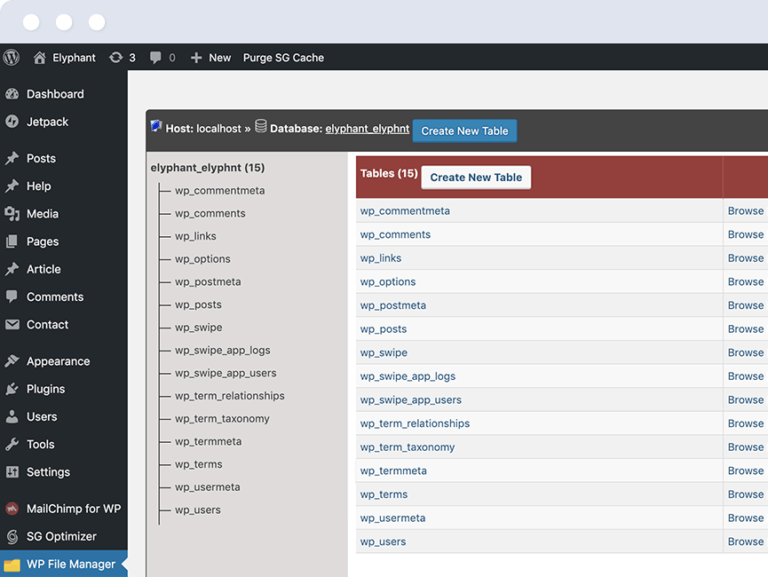Click the host server icon before Host: localhost
Screen dimensions: 768x577
[156, 126]
